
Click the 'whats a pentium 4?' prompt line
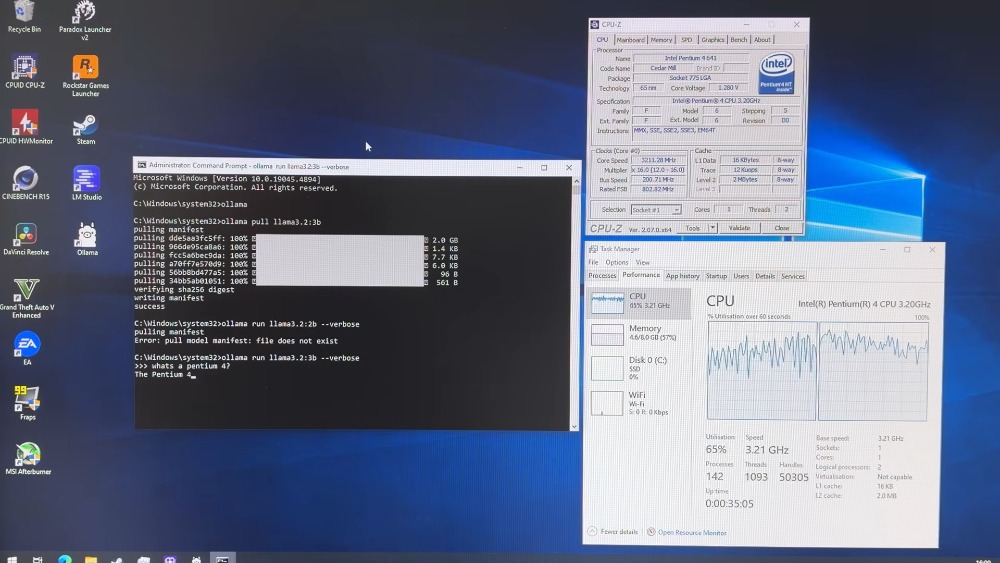[182, 366]
